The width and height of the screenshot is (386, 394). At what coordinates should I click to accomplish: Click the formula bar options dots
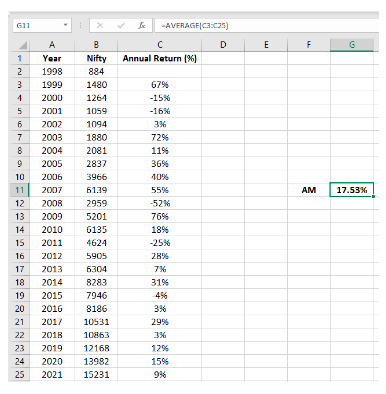click(x=80, y=25)
